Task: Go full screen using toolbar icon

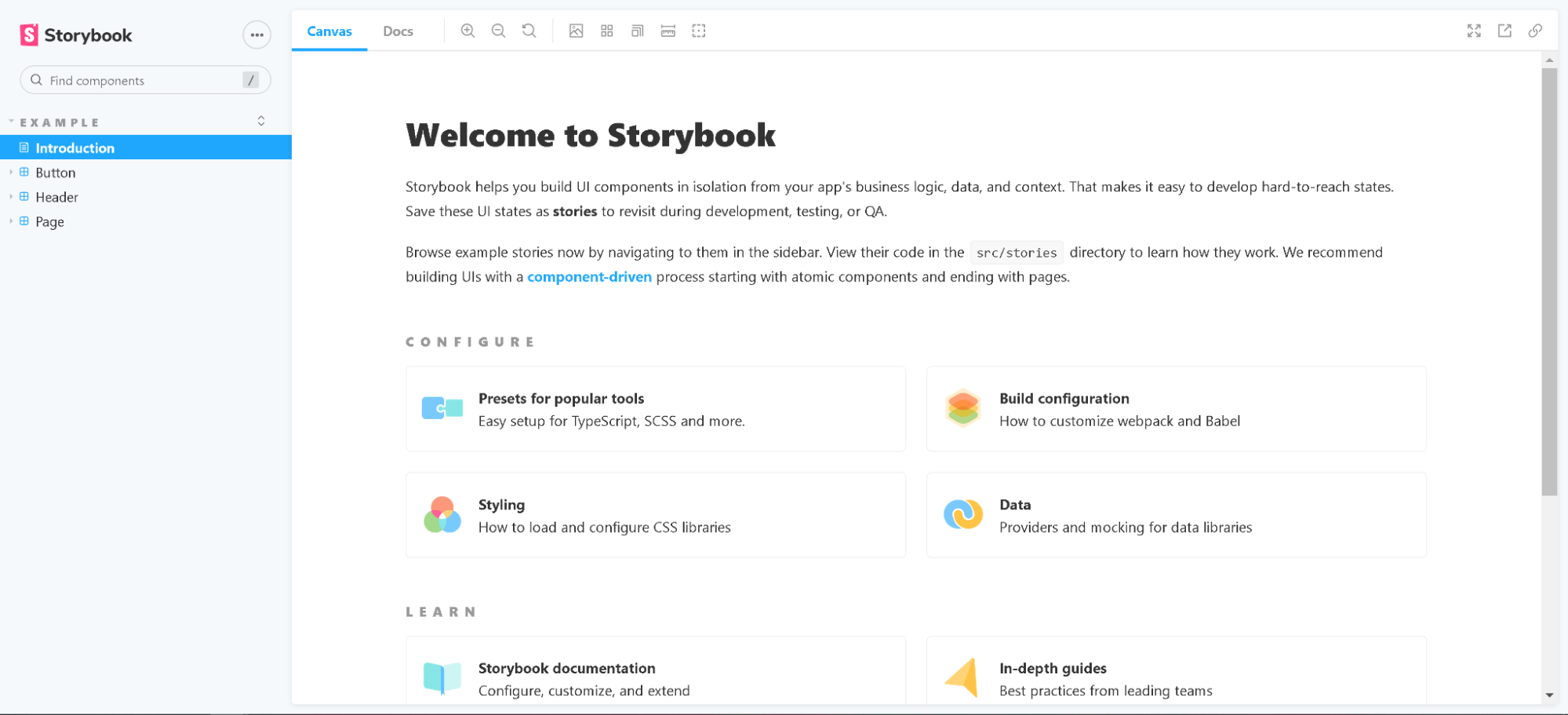Action: click(1474, 31)
